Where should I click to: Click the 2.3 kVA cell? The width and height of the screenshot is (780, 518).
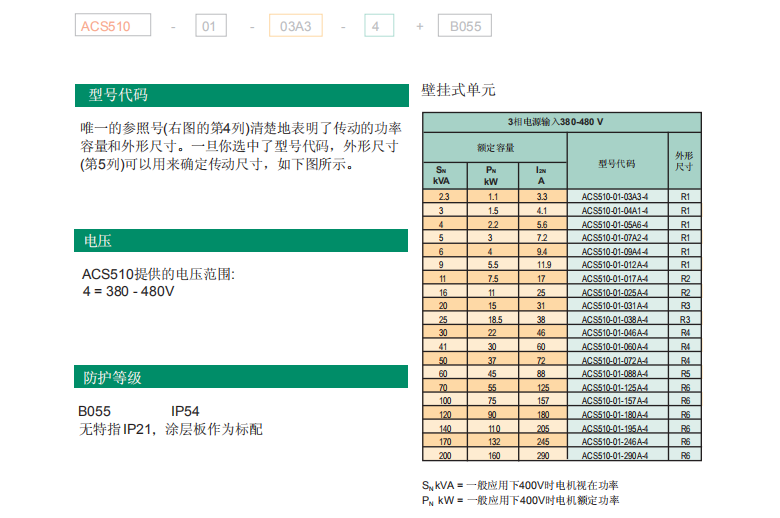(x=445, y=197)
